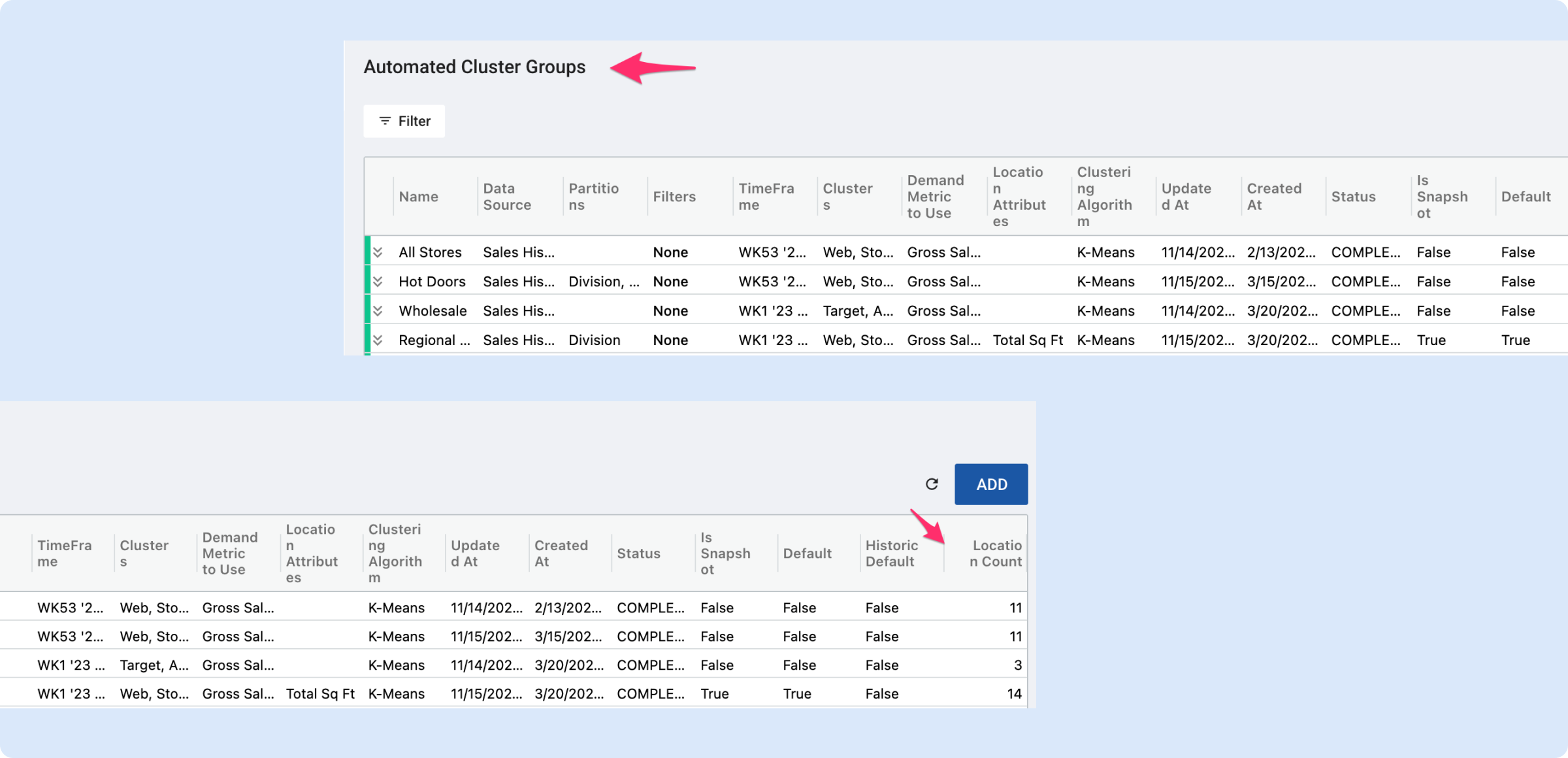Select the Hot Doors row name
The image size is (1568, 758).
click(x=432, y=282)
